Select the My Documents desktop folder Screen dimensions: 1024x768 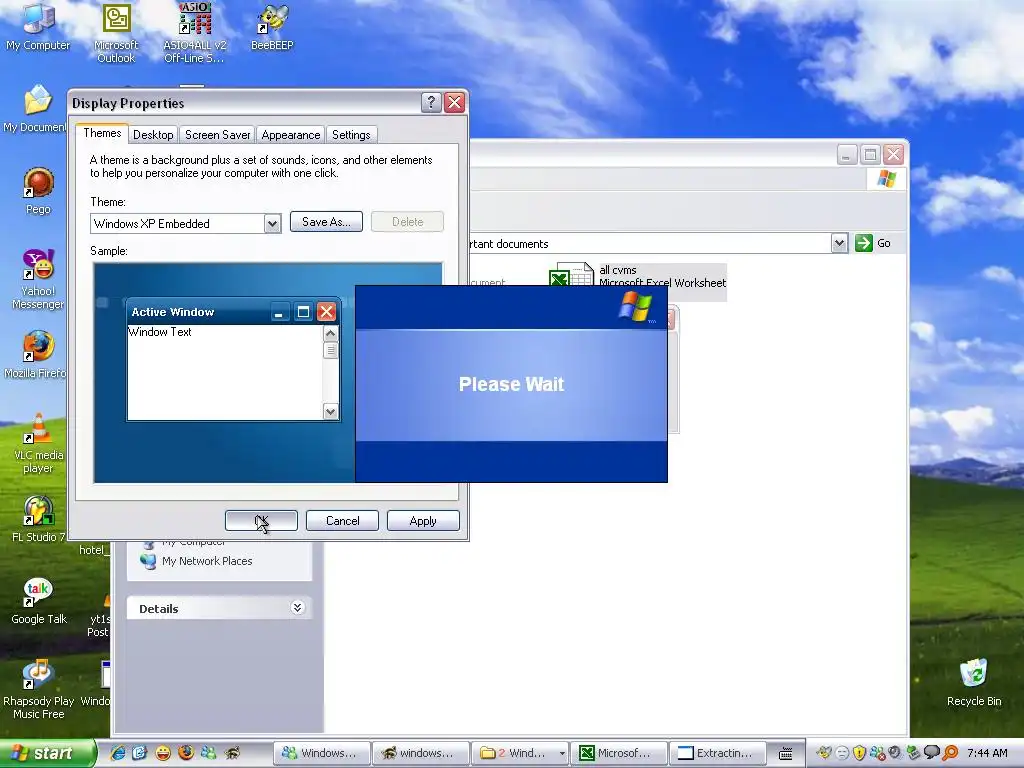pos(37,108)
